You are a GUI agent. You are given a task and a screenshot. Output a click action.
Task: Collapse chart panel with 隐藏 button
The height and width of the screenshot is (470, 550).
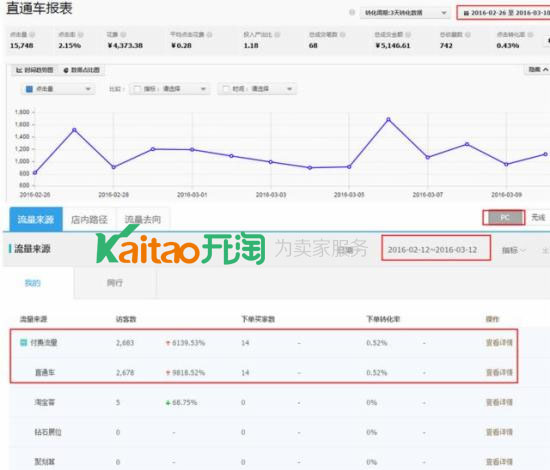pyautogui.click(x=537, y=69)
